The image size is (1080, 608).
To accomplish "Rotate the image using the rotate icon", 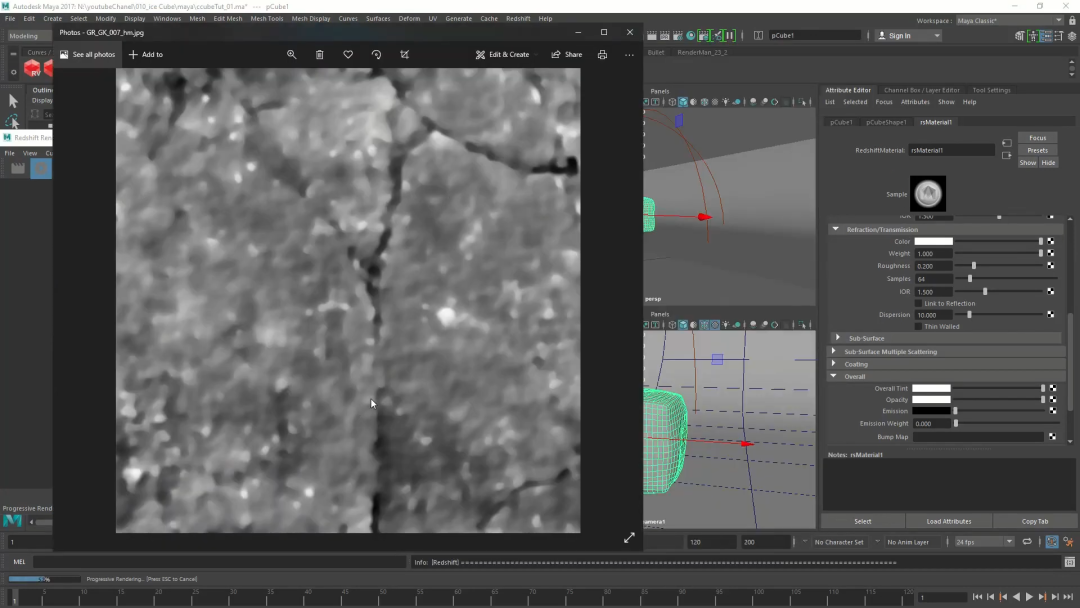I will click(x=376, y=55).
